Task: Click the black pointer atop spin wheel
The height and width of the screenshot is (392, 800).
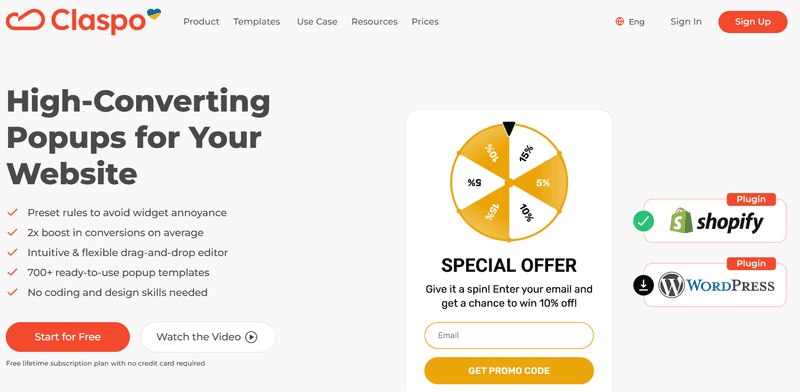Action: [x=509, y=128]
